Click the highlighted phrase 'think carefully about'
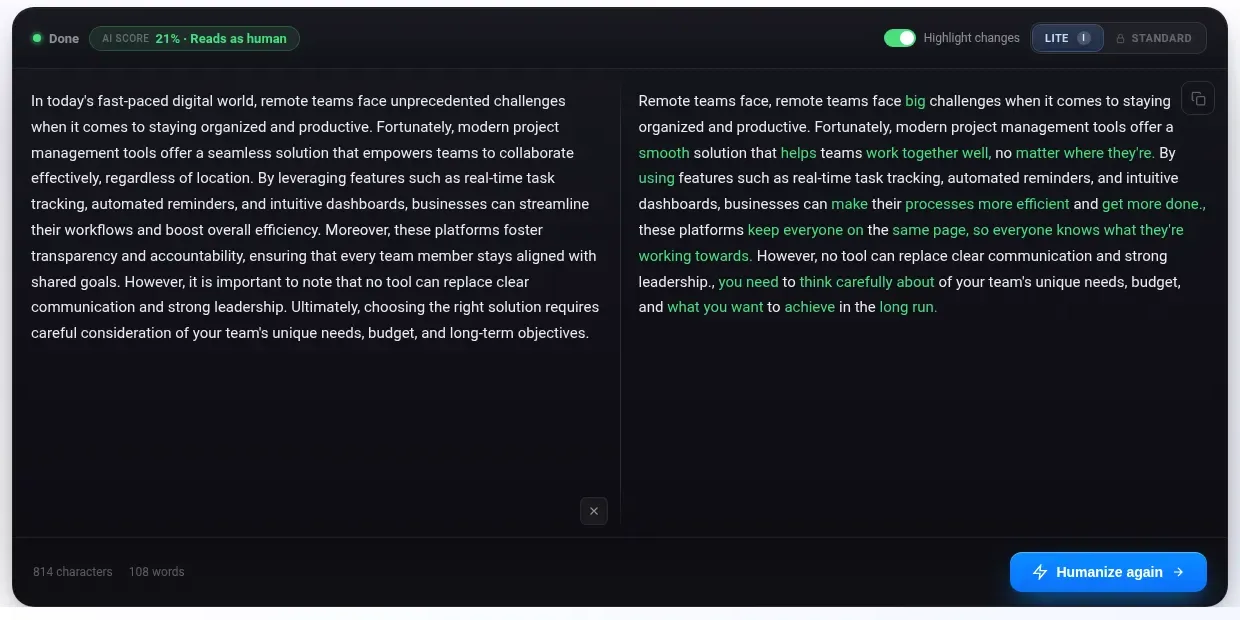 [x=867, y=282]
